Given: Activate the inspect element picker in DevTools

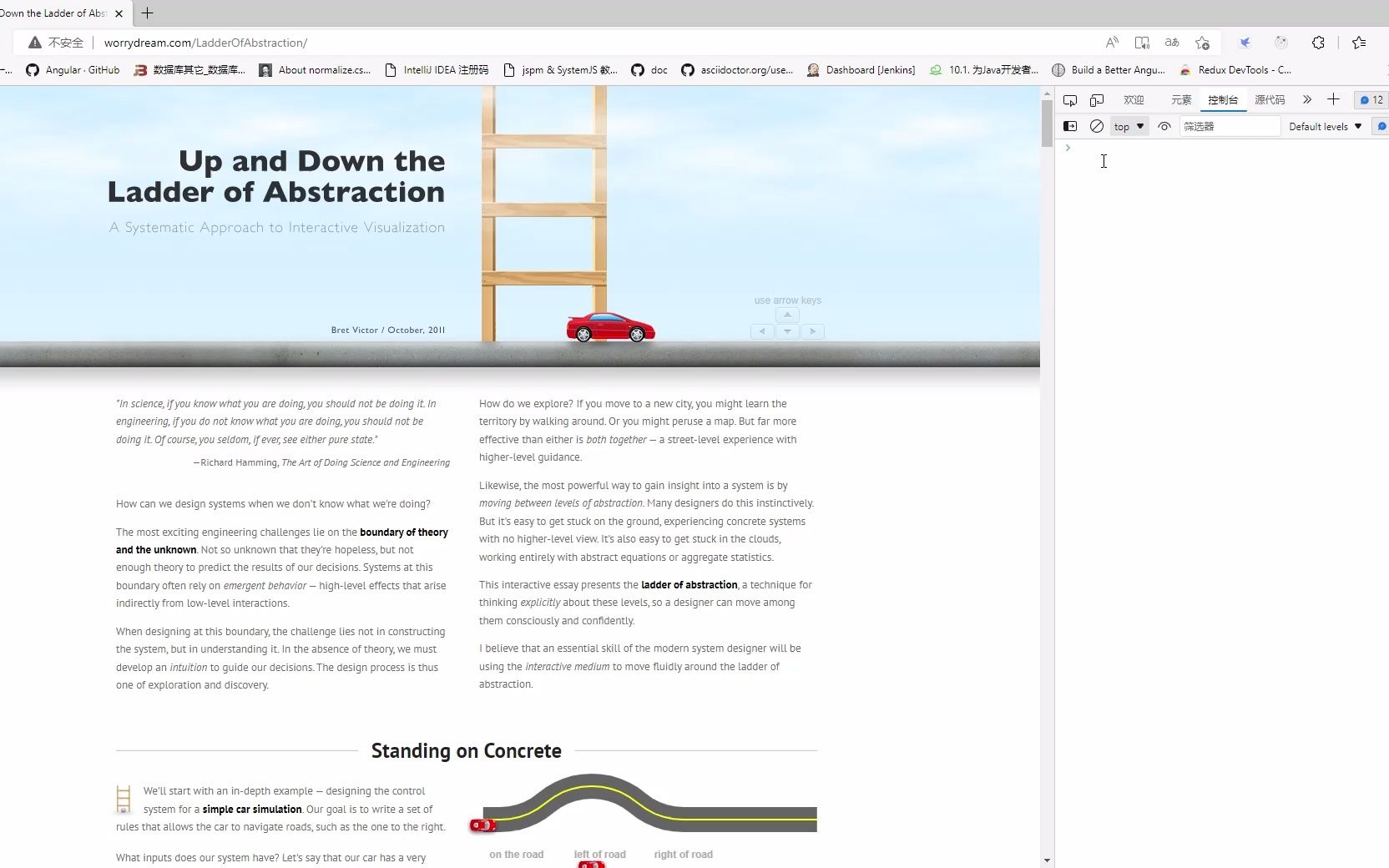Looking at the screenshot, I should coord(1070,100).
